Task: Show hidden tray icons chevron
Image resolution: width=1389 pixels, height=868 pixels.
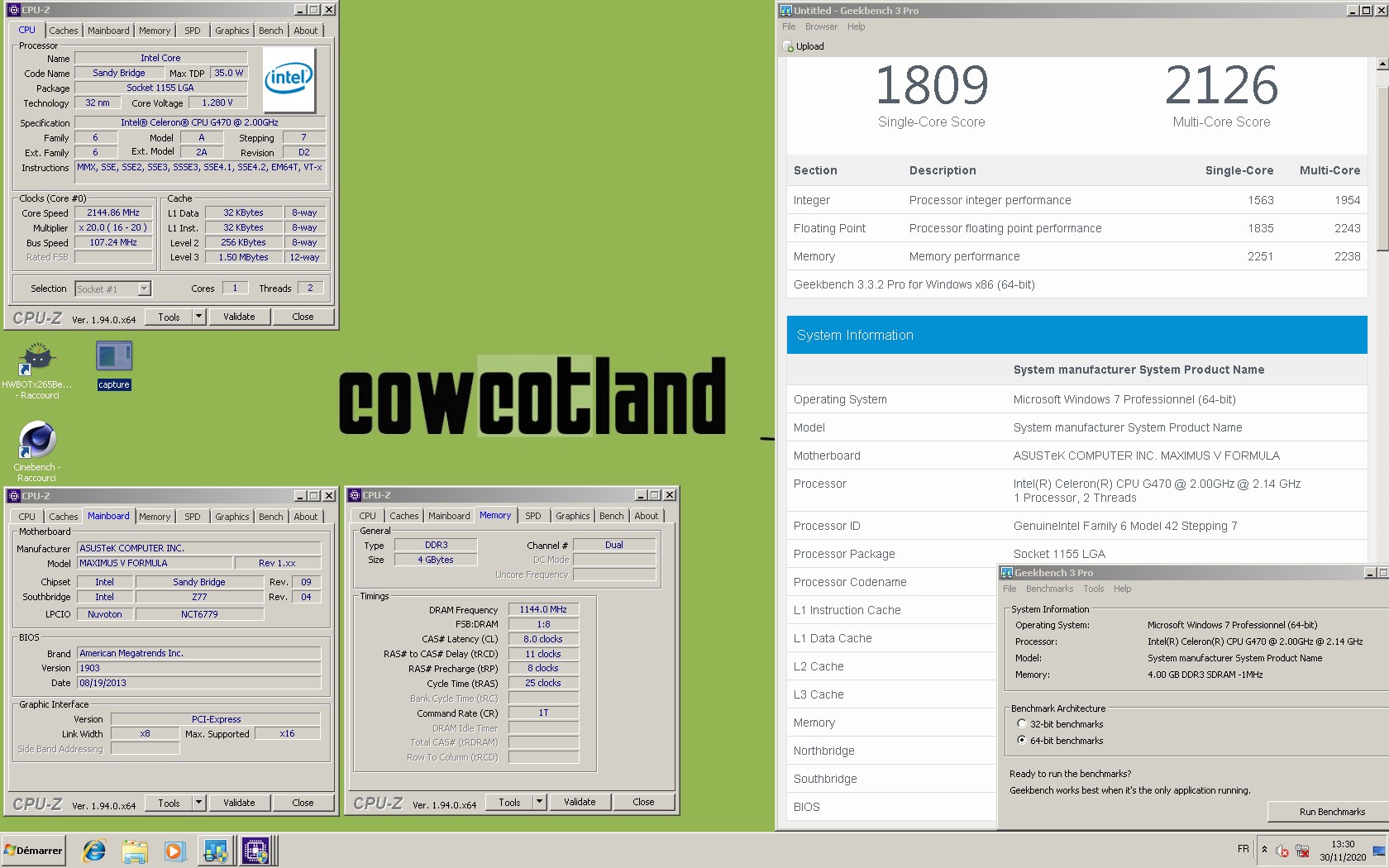Action: [x=1264, y=850]
